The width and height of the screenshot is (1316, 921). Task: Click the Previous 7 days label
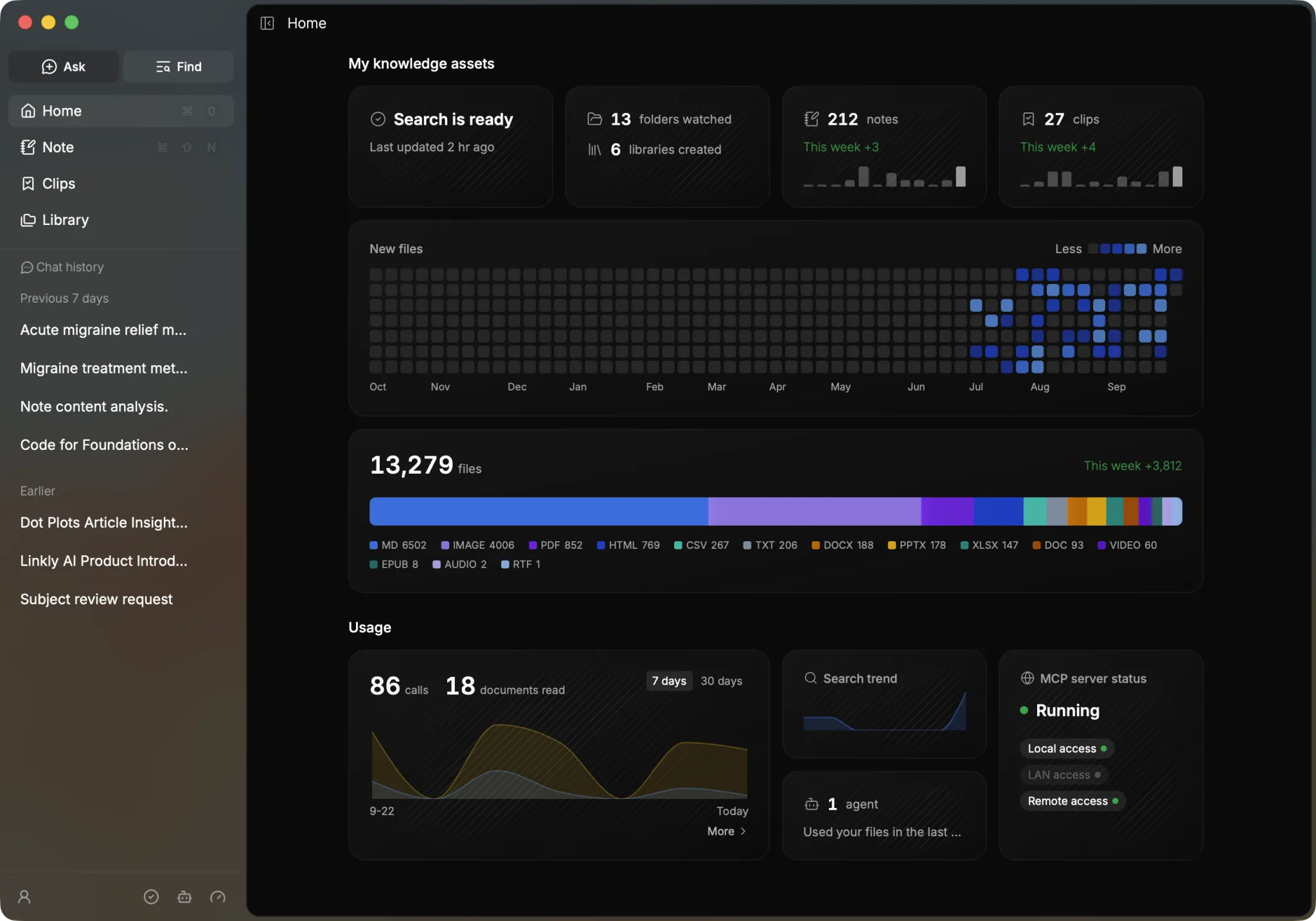coord(64,298)
